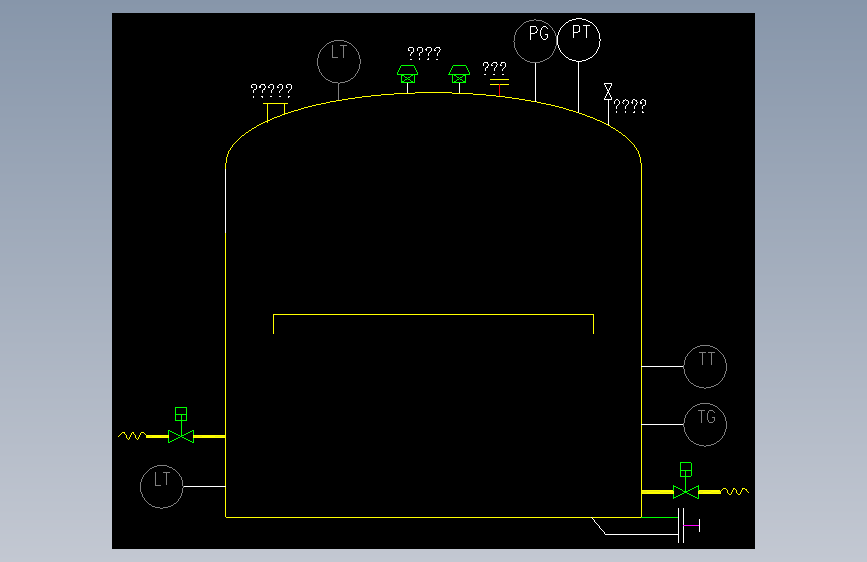Click the ??? label above red nozzle
Image resolution: width=867 pixels, height=562 pixels.
coord(494,68)
